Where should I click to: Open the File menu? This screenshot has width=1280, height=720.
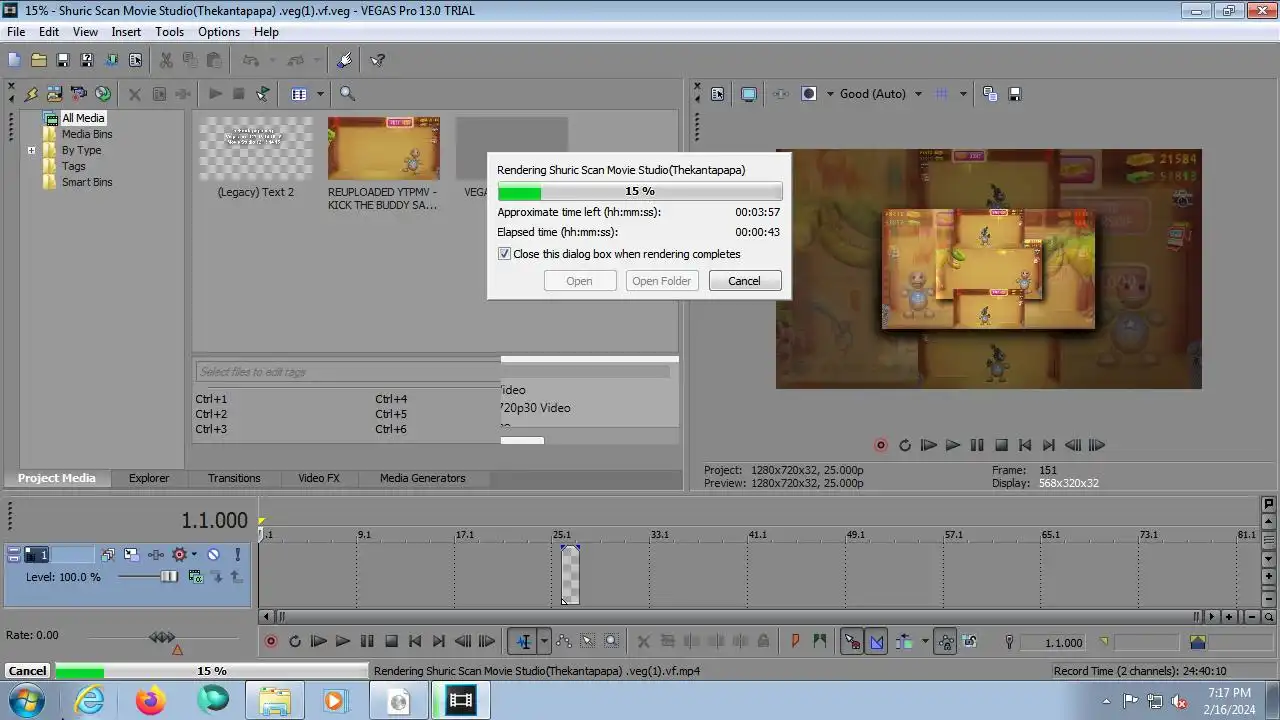[x=16, y=32]
